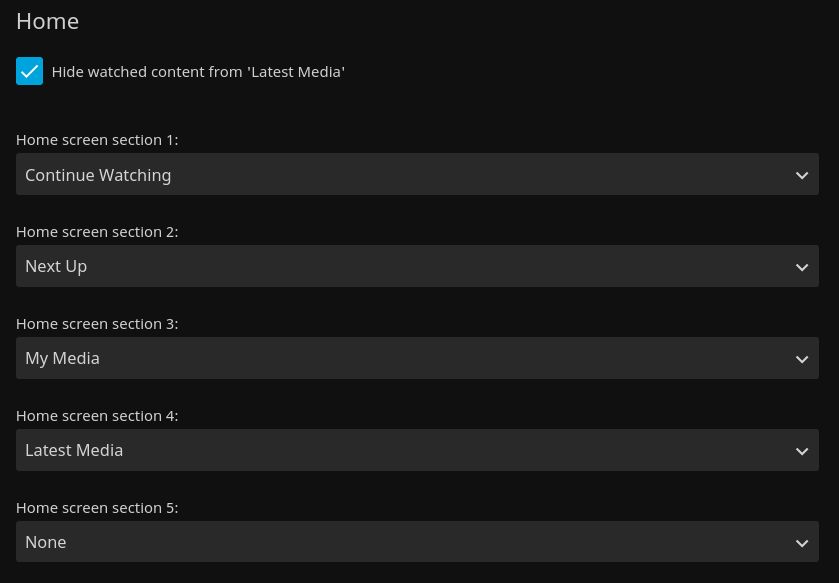Open the Home screen section 3 combo box
839x583 pixels.
tap(417, 358)
